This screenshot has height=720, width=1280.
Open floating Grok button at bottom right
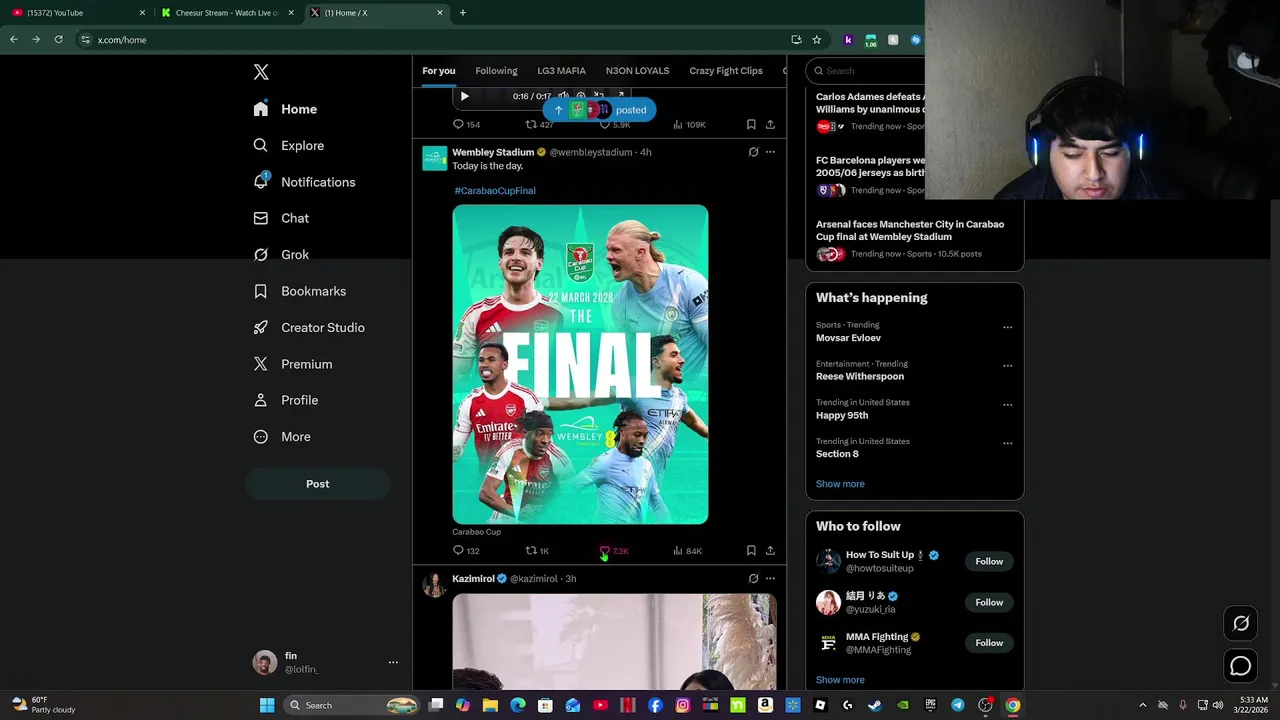pos(1241,623)
